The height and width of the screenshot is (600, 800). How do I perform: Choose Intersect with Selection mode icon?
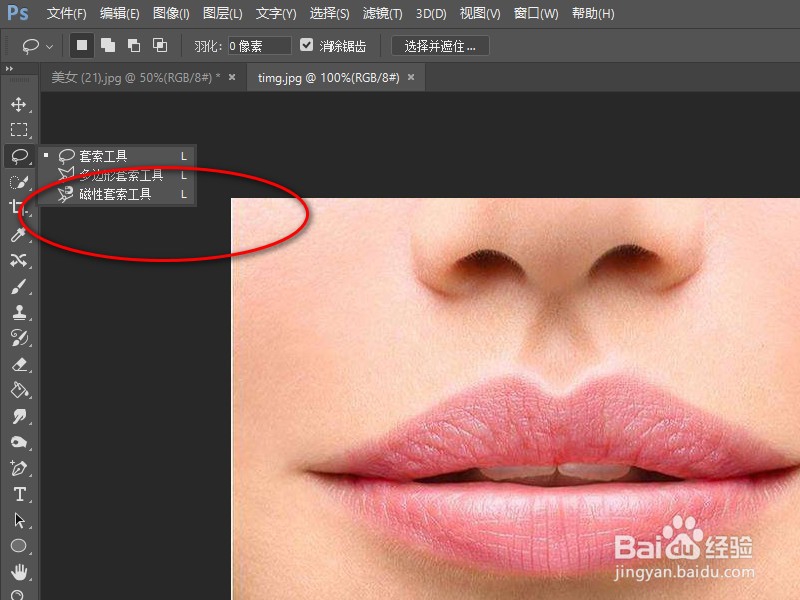click(160, 45)
